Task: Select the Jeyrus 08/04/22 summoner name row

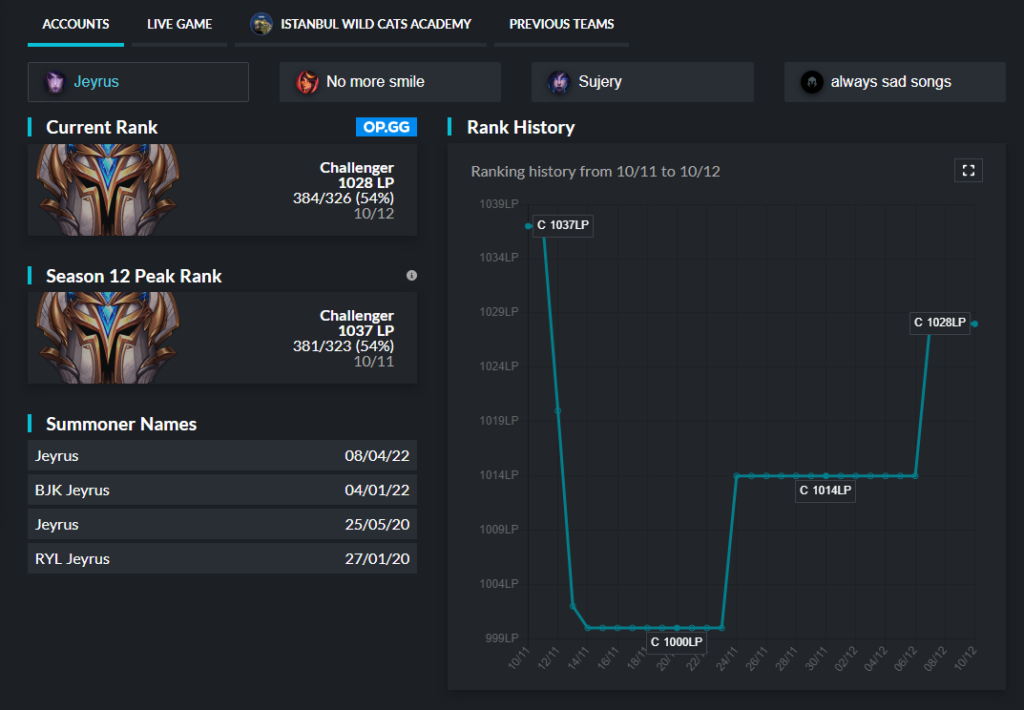Action: (222, 456)
